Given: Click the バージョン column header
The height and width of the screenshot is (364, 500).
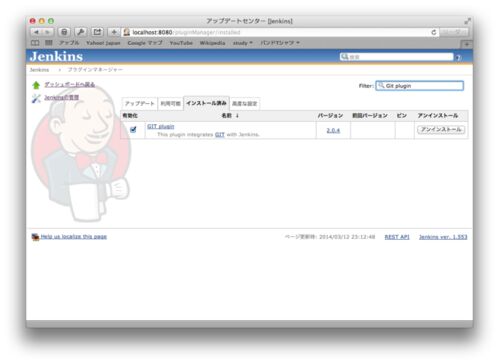Looking at the screenshot, I should pos(330,116).
